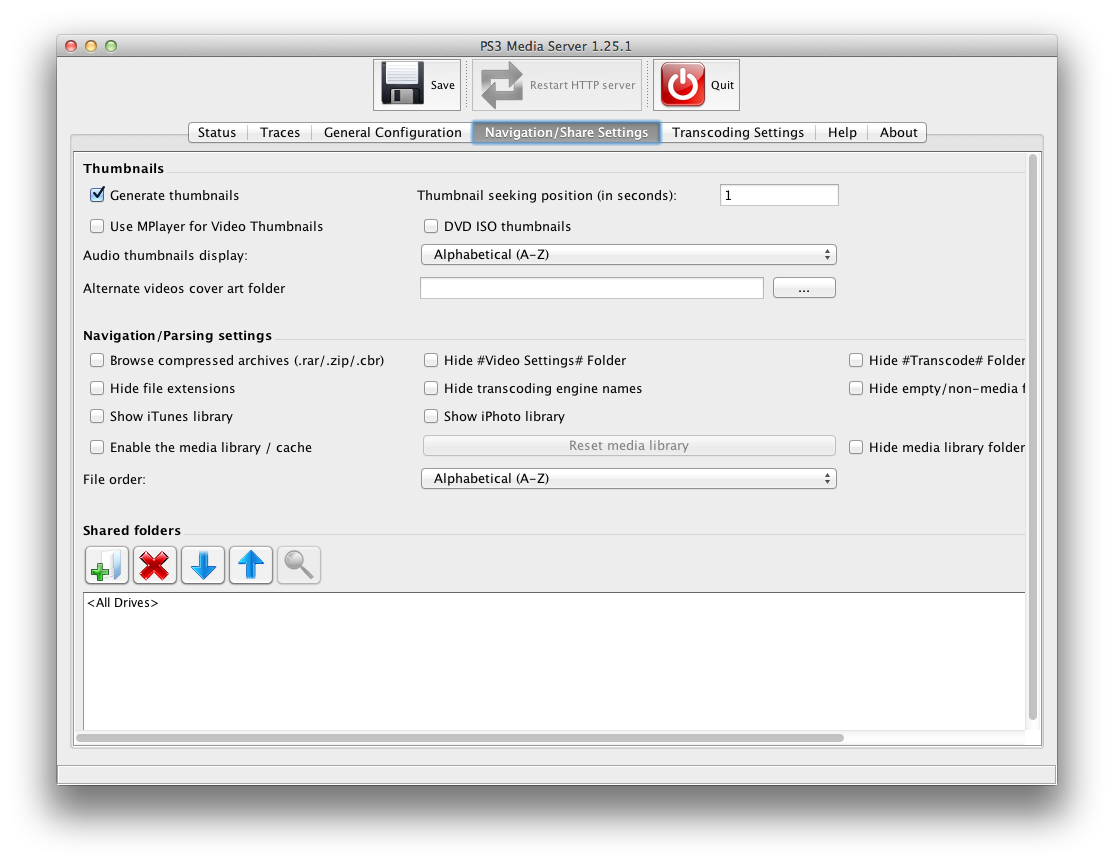Click the Save floppy disk icon
The width and height of the screenshot is (1114, 864).
(402, 84)
